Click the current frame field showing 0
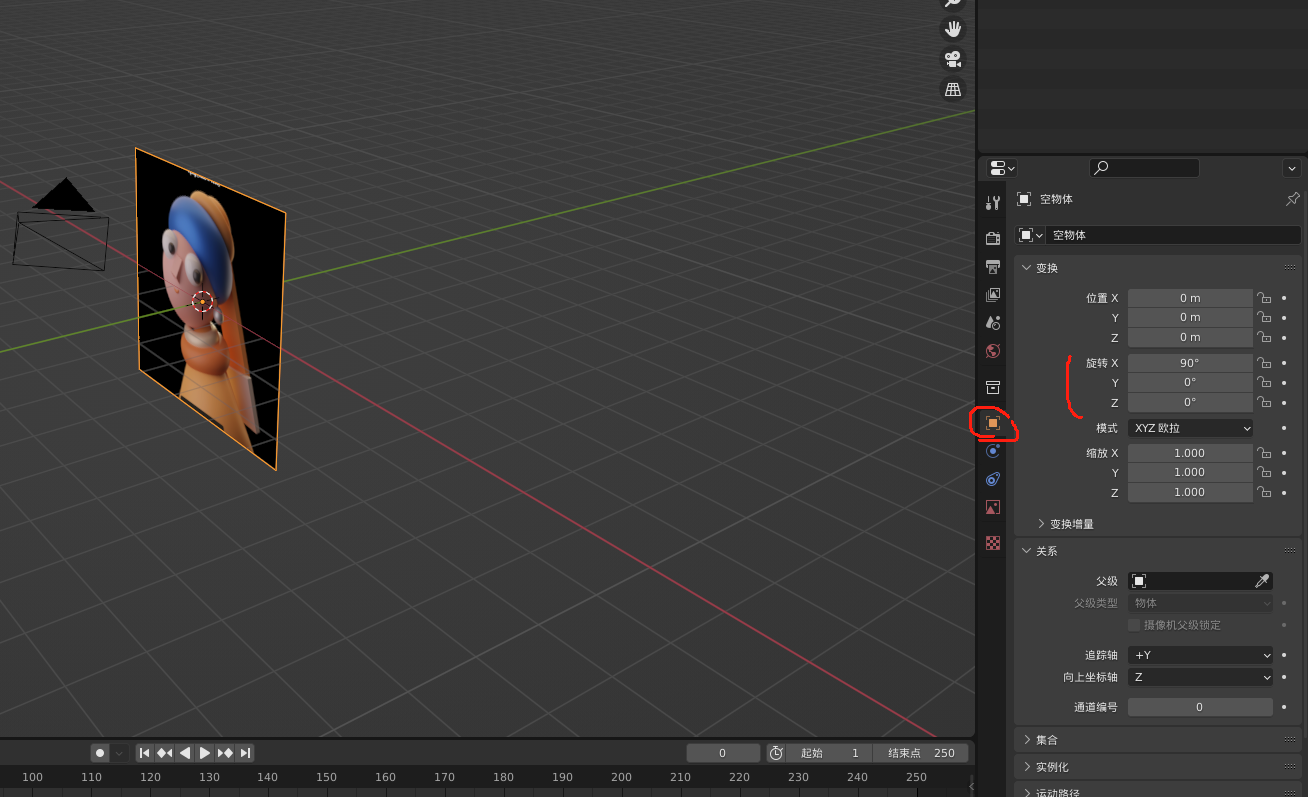1308x797 pixels. click(723, 753)
